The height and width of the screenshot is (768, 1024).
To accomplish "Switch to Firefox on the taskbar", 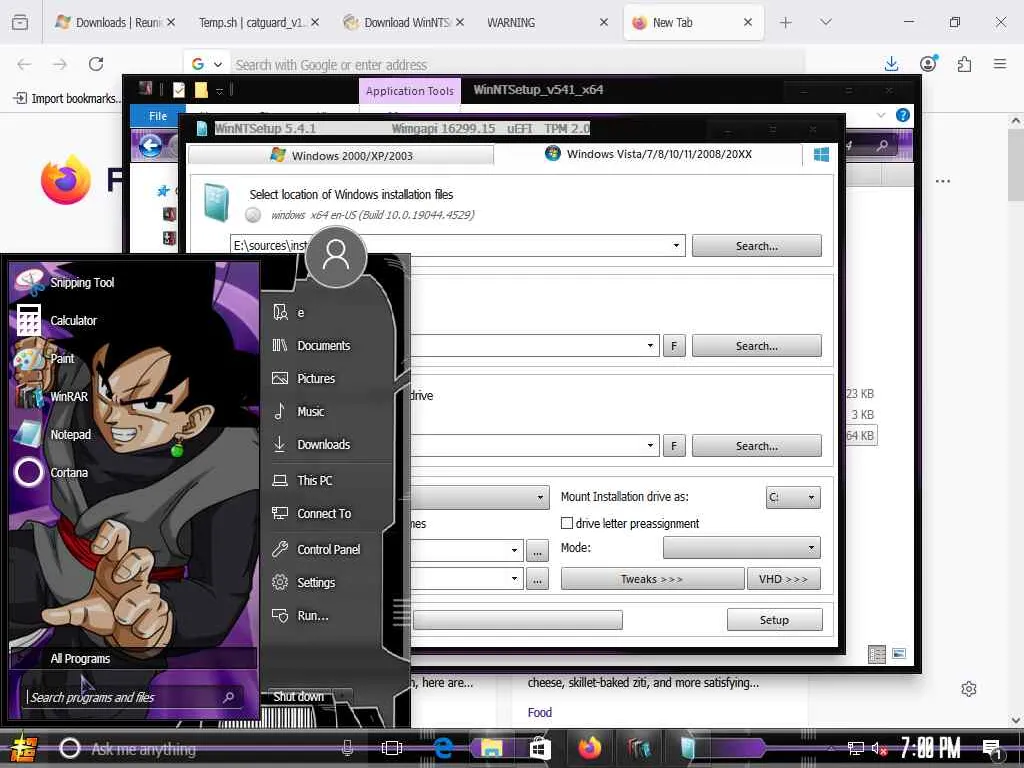I will 589,748.
